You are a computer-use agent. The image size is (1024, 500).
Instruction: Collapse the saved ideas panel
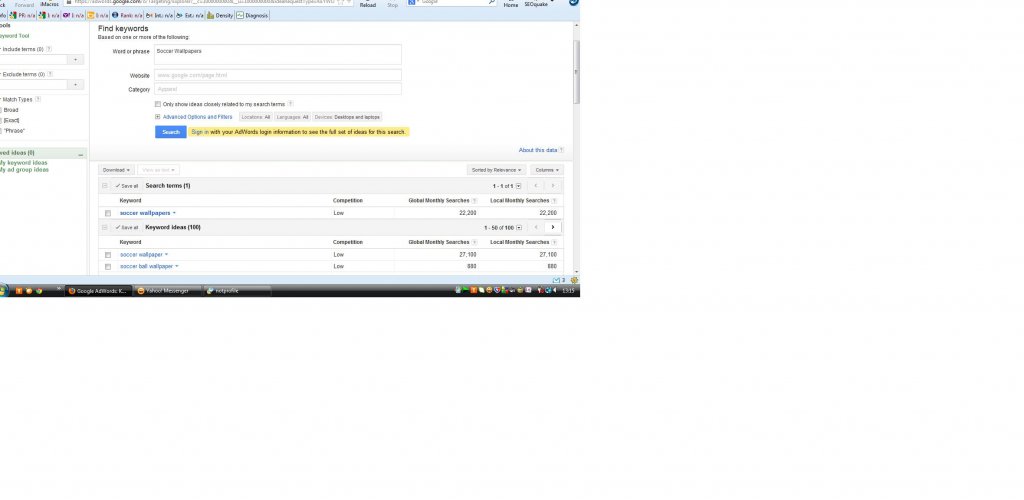click(x=80, y=154)
